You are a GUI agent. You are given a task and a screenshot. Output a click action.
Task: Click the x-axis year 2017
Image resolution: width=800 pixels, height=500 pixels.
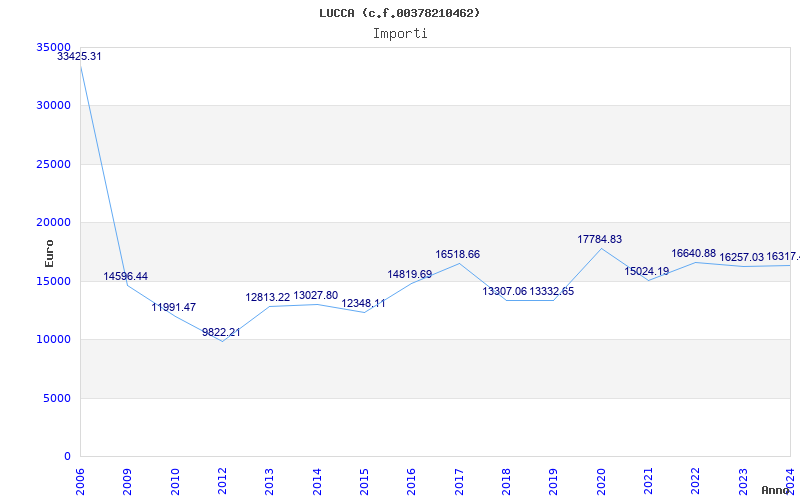click(x=459, y=481)
